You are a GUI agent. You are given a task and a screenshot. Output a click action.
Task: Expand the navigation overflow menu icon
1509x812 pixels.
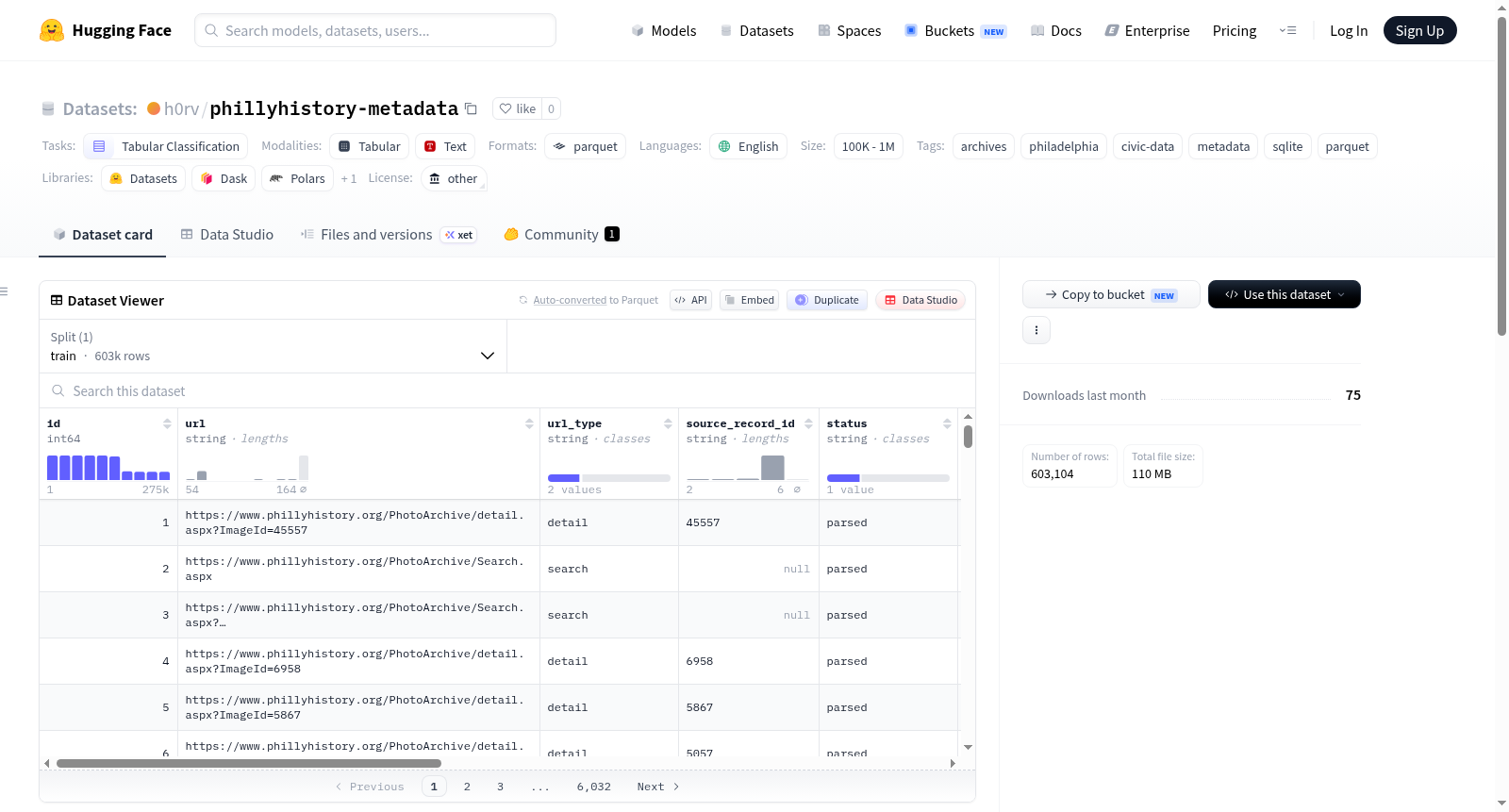pyautogui.click(x=1287, y=30)
